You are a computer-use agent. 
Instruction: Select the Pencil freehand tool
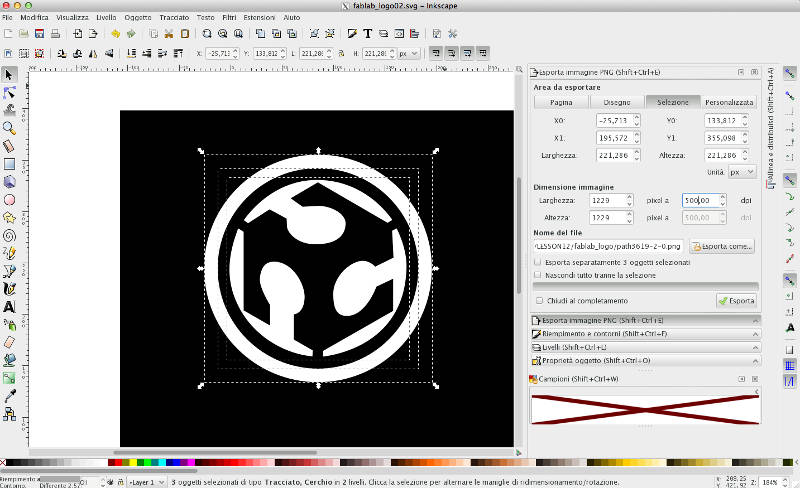point(9,253)
